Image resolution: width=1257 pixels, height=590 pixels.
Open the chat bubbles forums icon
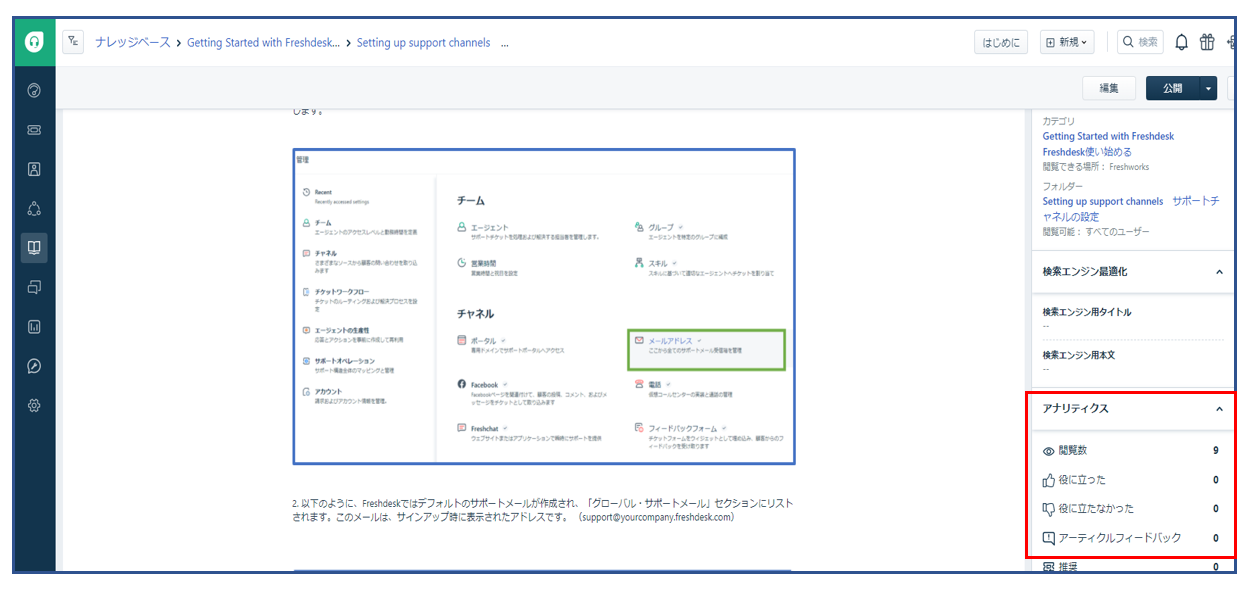pyautogui.click(x=34, y=287)
